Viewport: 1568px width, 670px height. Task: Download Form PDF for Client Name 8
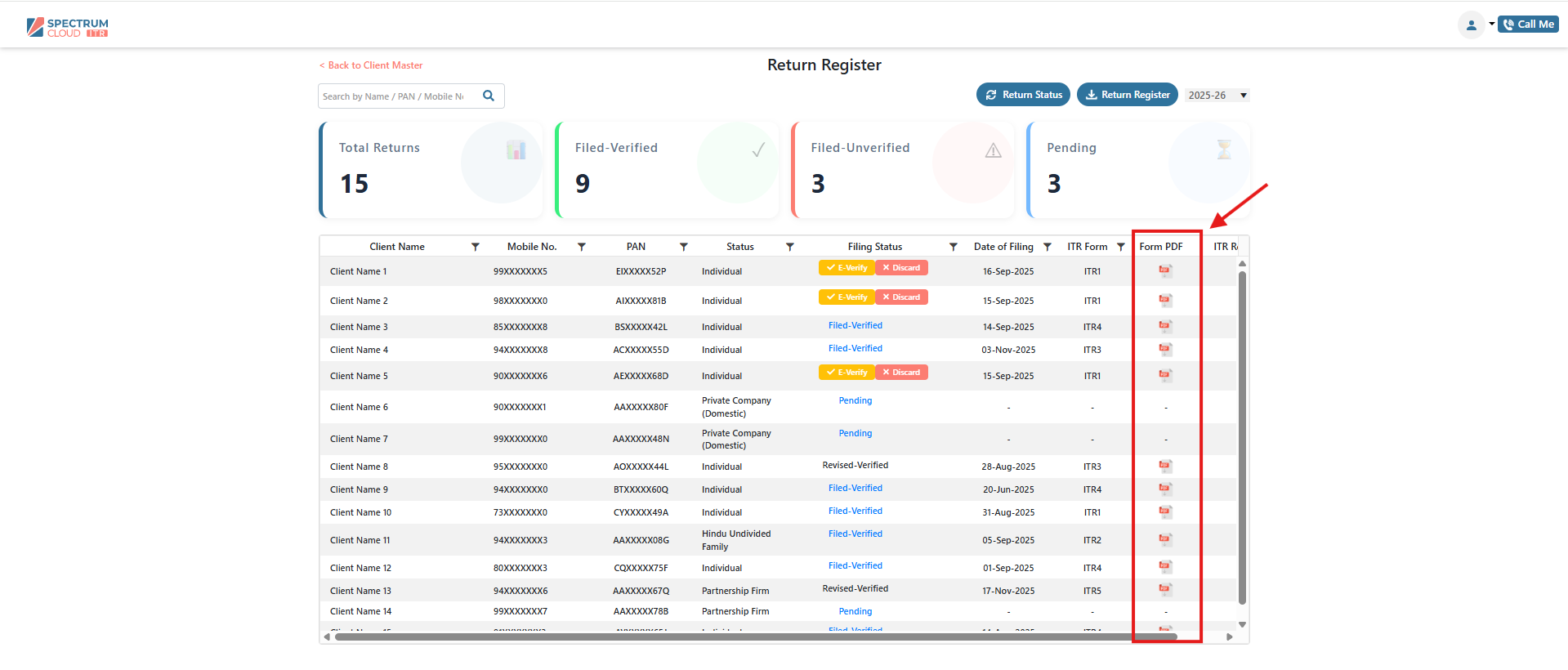(1165, 467)
